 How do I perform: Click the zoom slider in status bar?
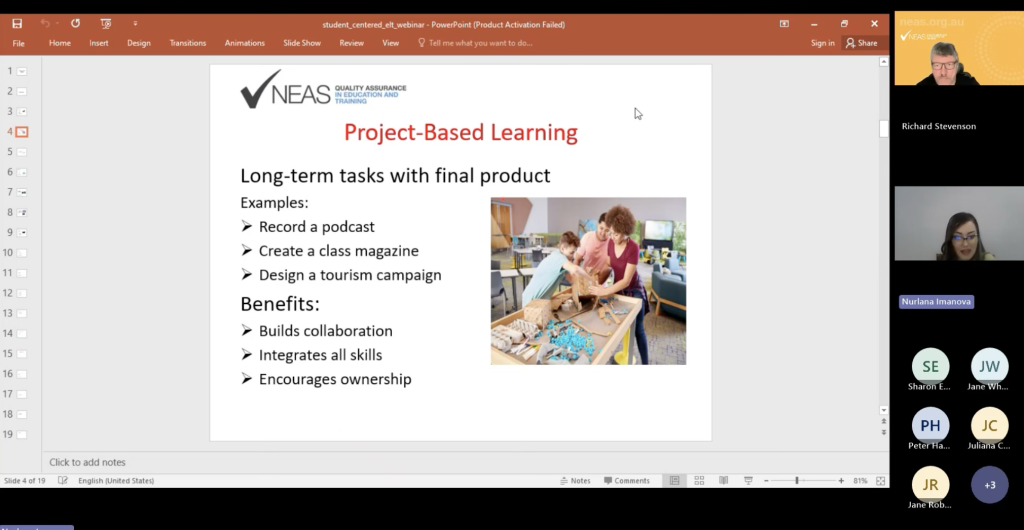pos(797,481)
